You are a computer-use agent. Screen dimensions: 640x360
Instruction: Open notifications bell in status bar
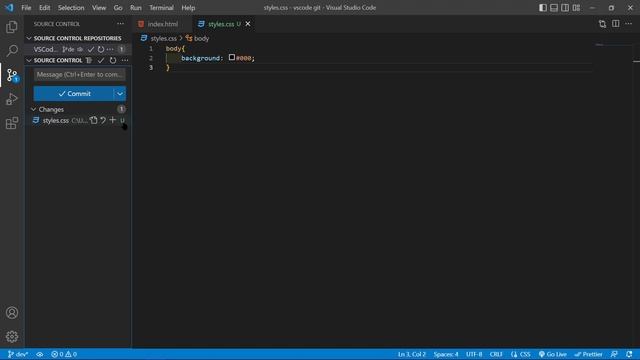pyautogui.click(x=629, y=354)
